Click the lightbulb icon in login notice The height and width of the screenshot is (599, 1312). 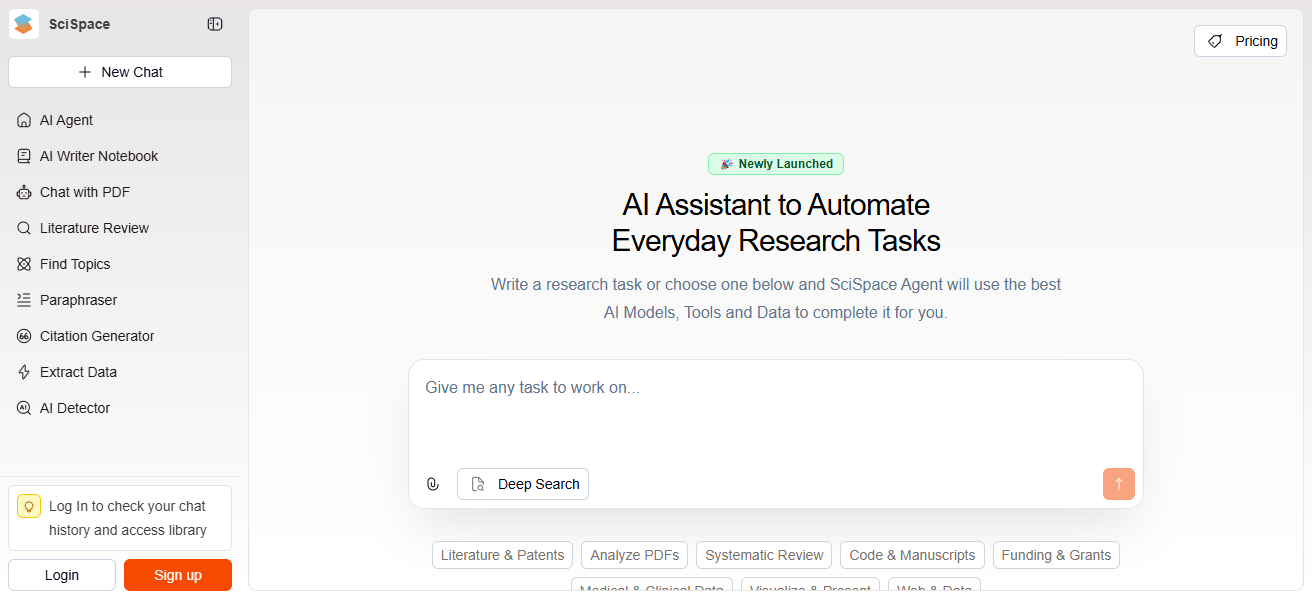pos(29,506)
